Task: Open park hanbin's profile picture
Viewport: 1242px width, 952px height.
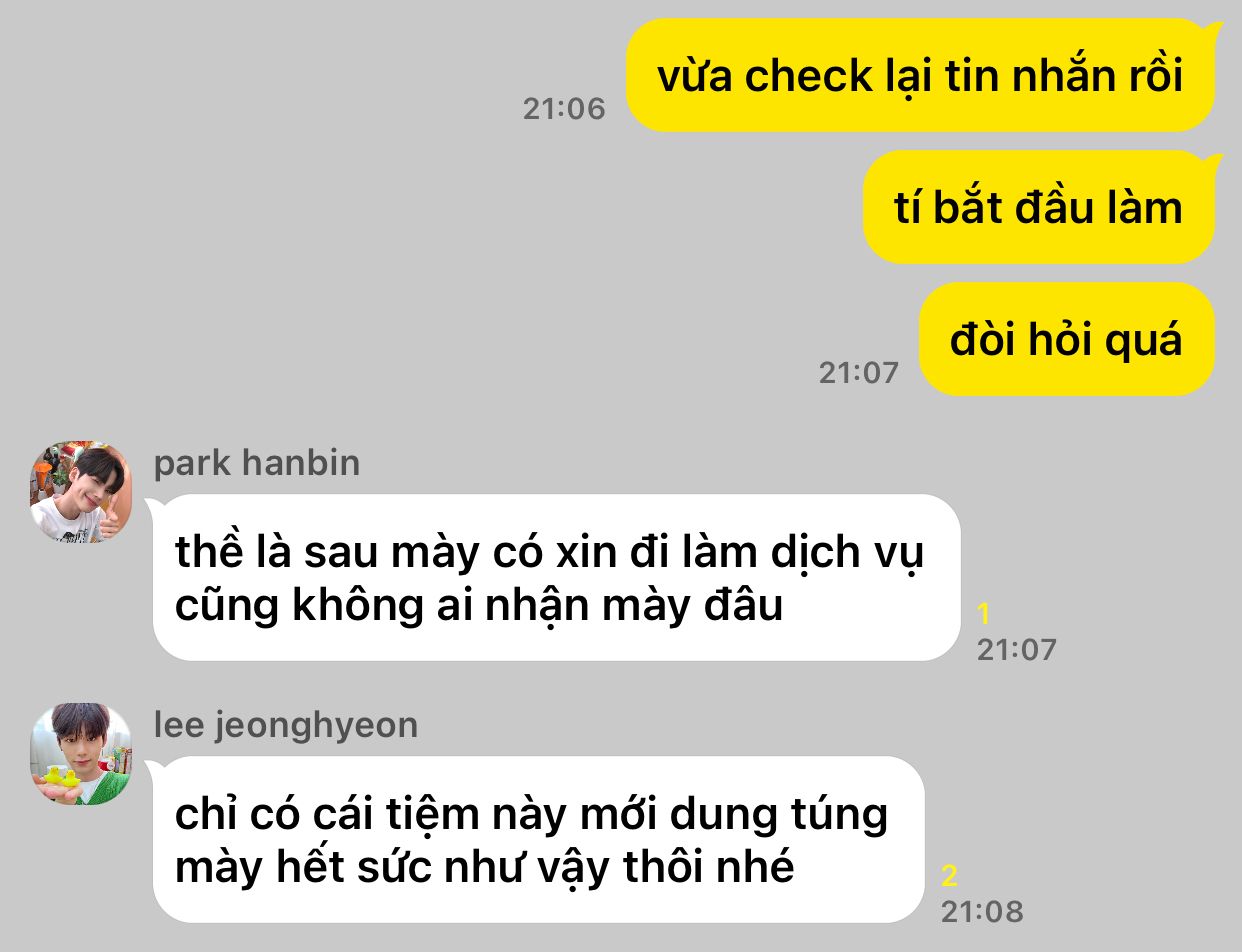Action: (81, 492)
